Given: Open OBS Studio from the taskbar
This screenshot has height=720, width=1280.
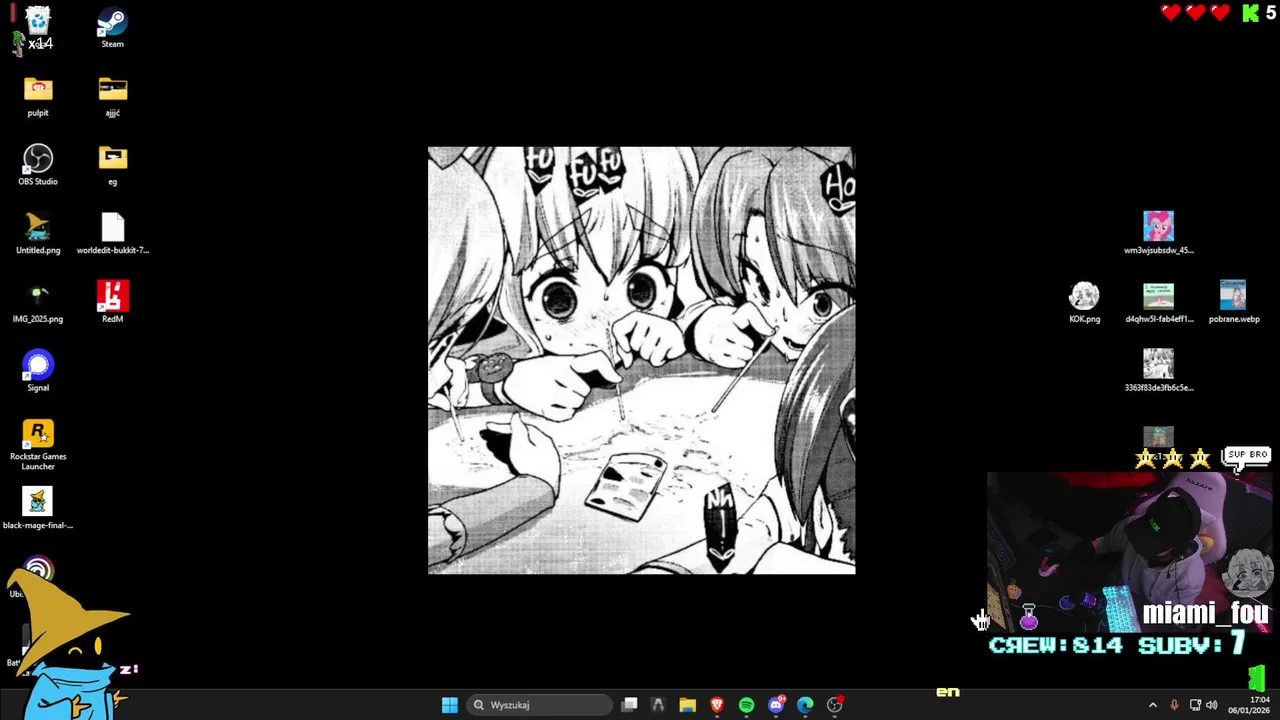Looking at the screenshot, I should pos(835,705).
